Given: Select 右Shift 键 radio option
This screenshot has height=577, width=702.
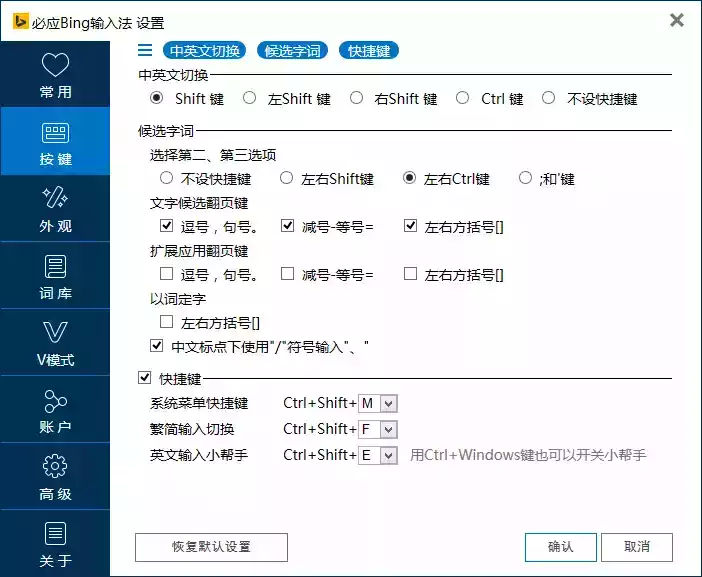Looking at the screenshot, I should pyautogui.click(x=356, y=98).
